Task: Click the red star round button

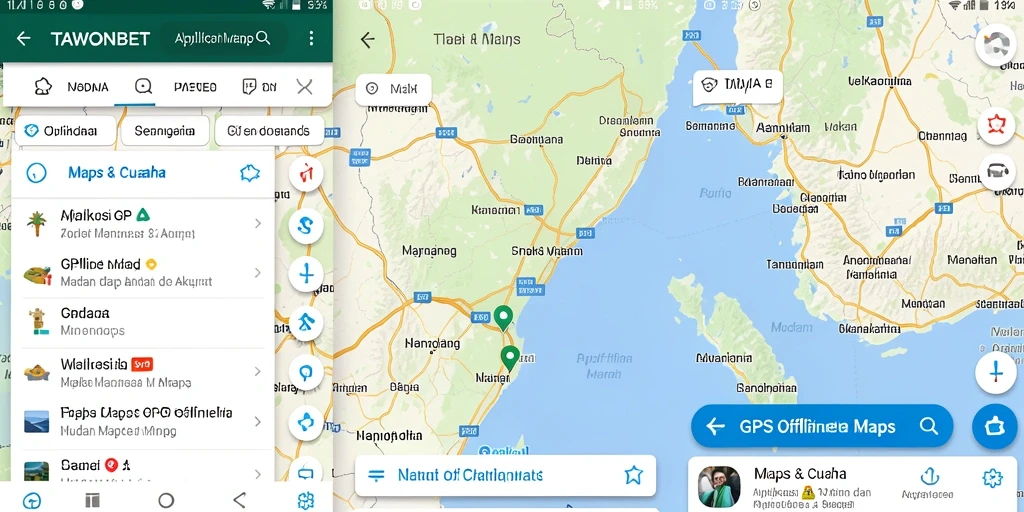Action: tap(997, 125)
